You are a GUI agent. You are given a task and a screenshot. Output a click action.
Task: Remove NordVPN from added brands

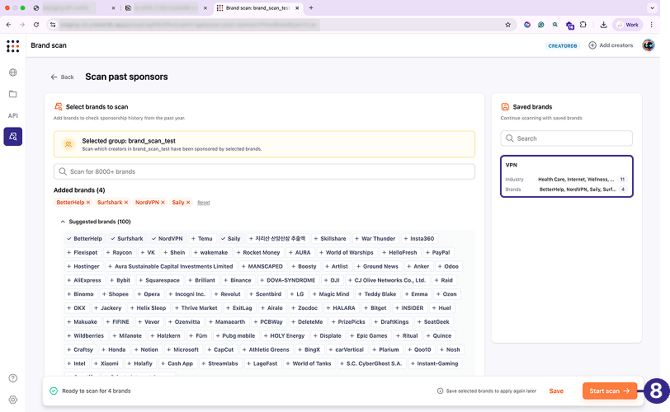pyautogui.click(x=163, y=202)
